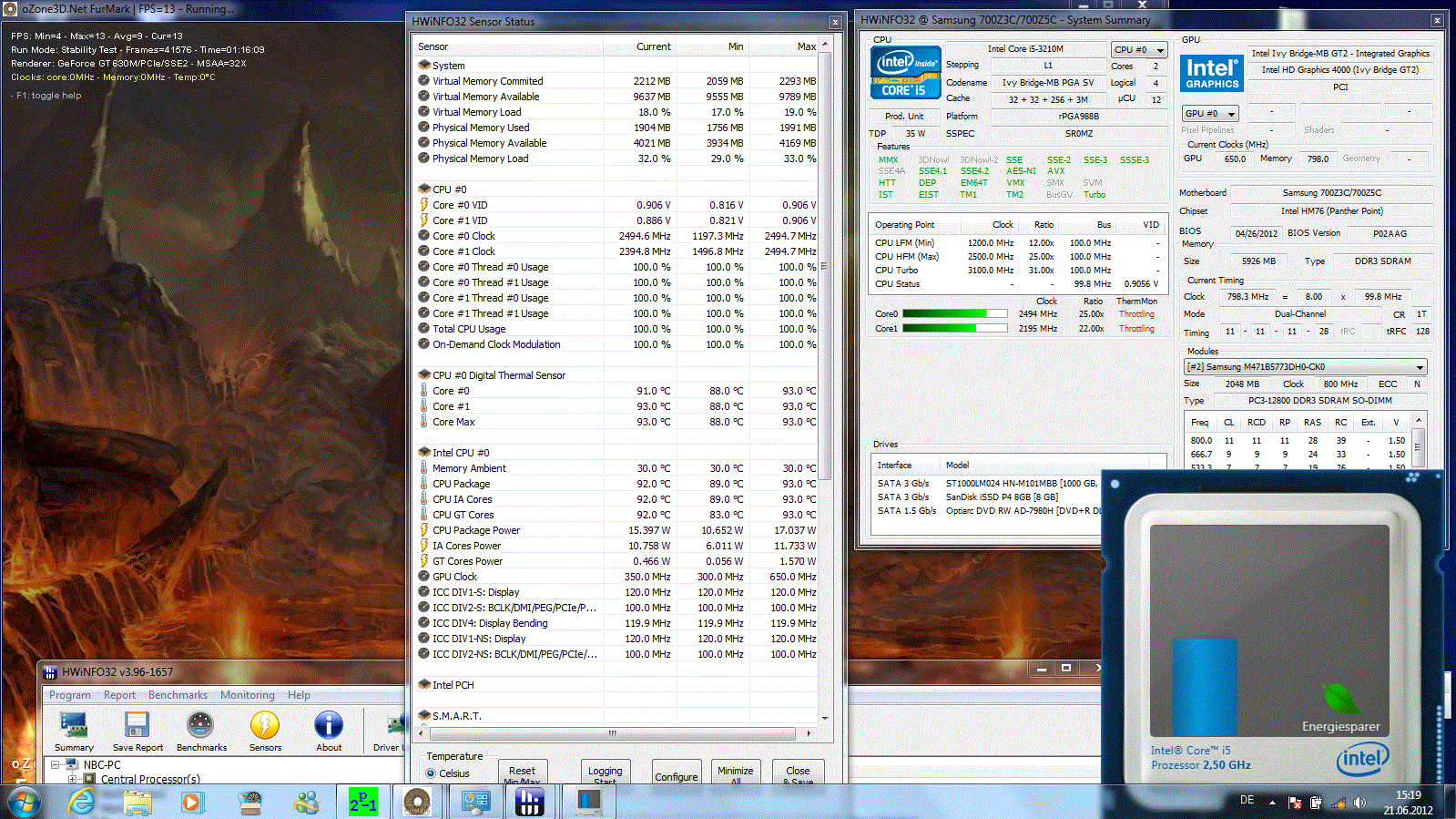Open the GPU #0 selector dropdown
1456x819 pixels.
click(1210, 114)
